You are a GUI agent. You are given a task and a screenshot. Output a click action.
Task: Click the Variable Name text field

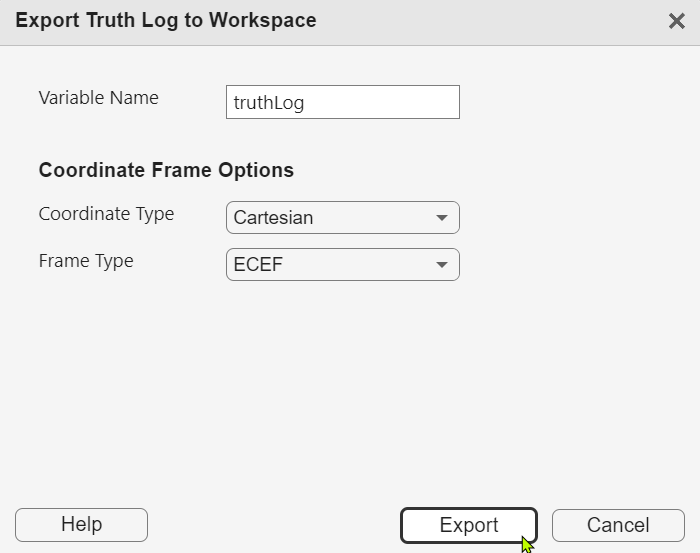coord(342,102)
